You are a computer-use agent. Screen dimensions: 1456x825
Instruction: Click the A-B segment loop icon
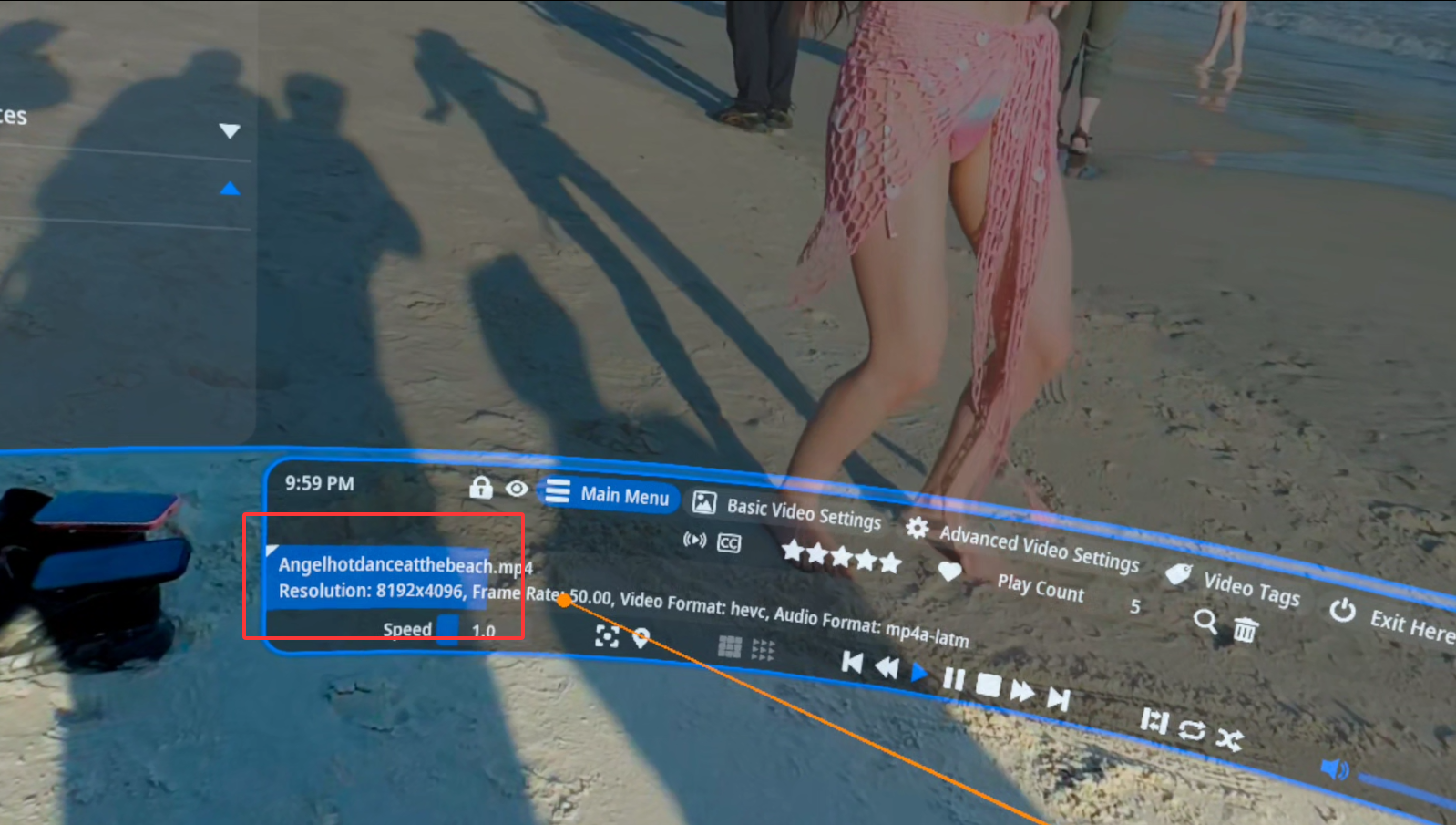click(x=1154, y=721)
